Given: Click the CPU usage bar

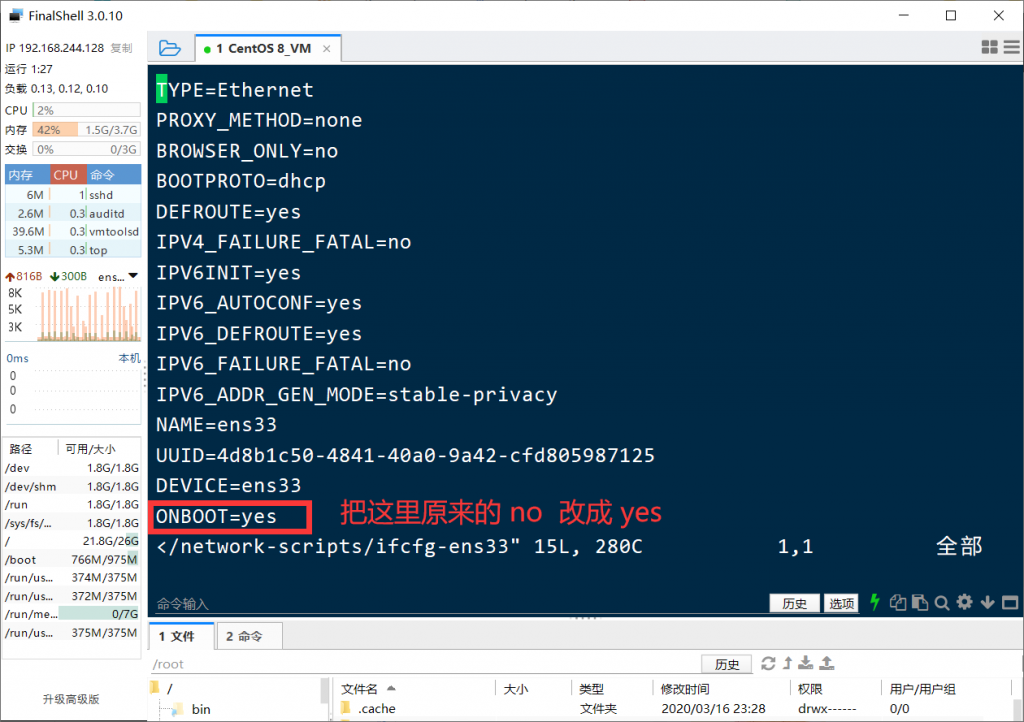Looking at the screenshot, I should 86,110.
